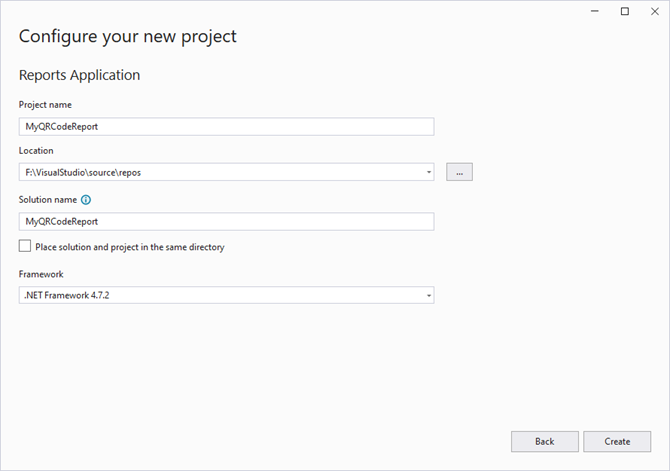
Task: Open the location browse (...) button
Action: pos(459,172)
